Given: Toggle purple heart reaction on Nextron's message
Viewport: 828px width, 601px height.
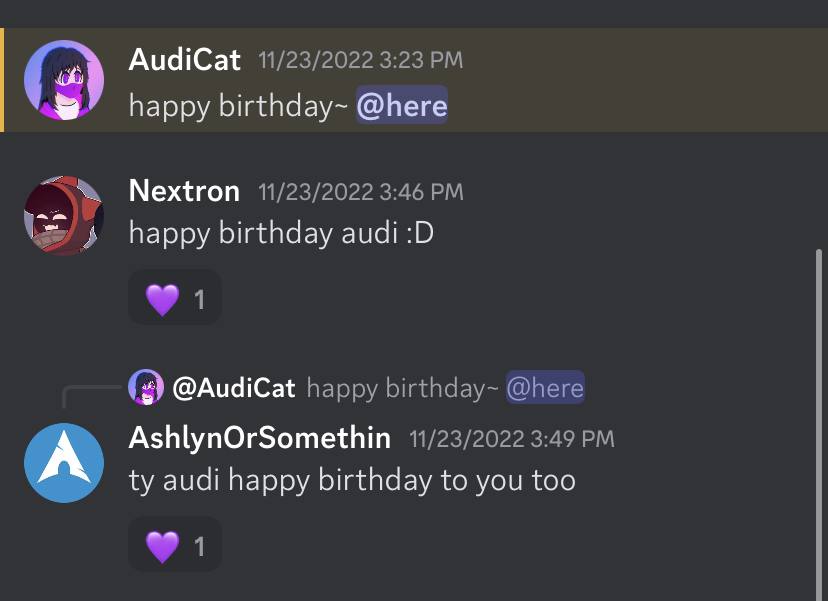Looking at the screenshot, I should pyautogui.click(x=175, y=298).
